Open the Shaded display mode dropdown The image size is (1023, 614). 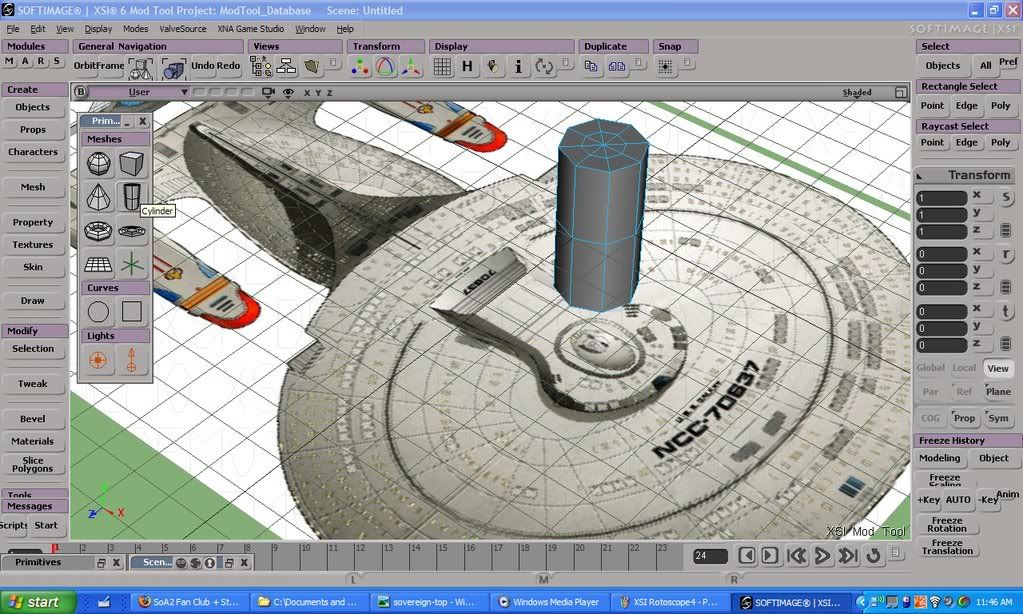[857, 93]
